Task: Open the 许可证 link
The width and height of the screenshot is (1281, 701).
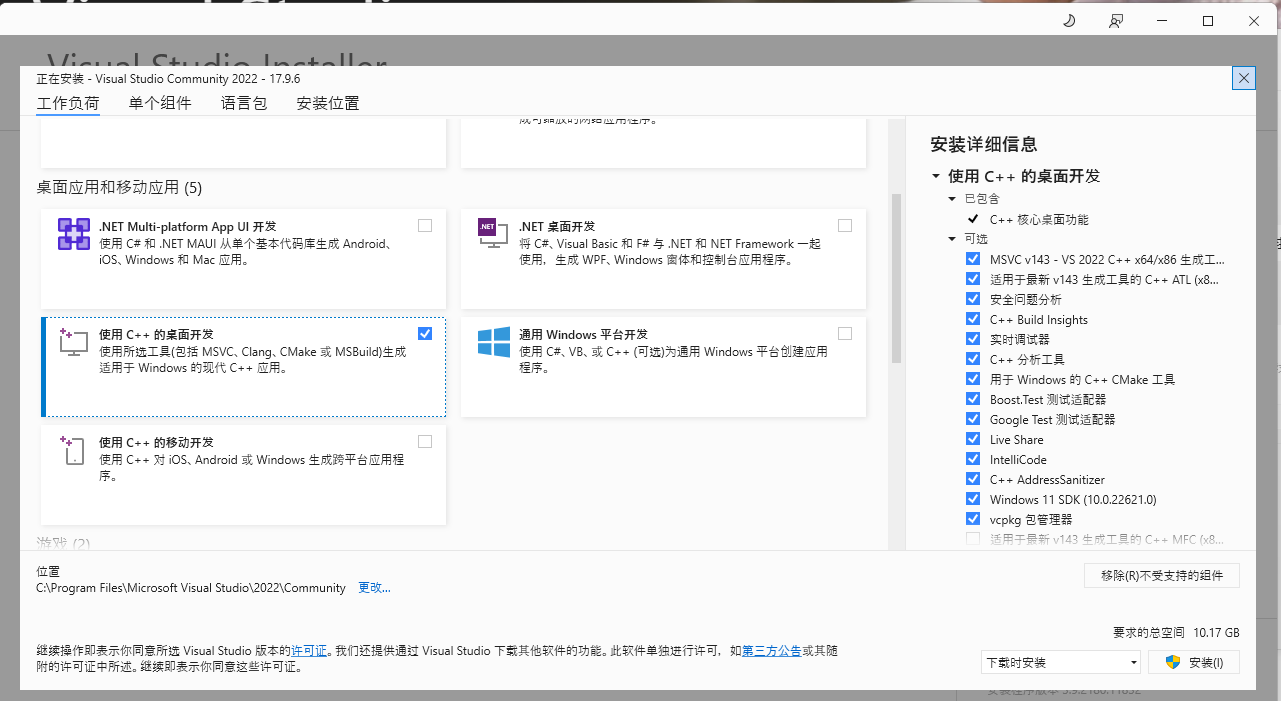Action: (x=309, y=651)
